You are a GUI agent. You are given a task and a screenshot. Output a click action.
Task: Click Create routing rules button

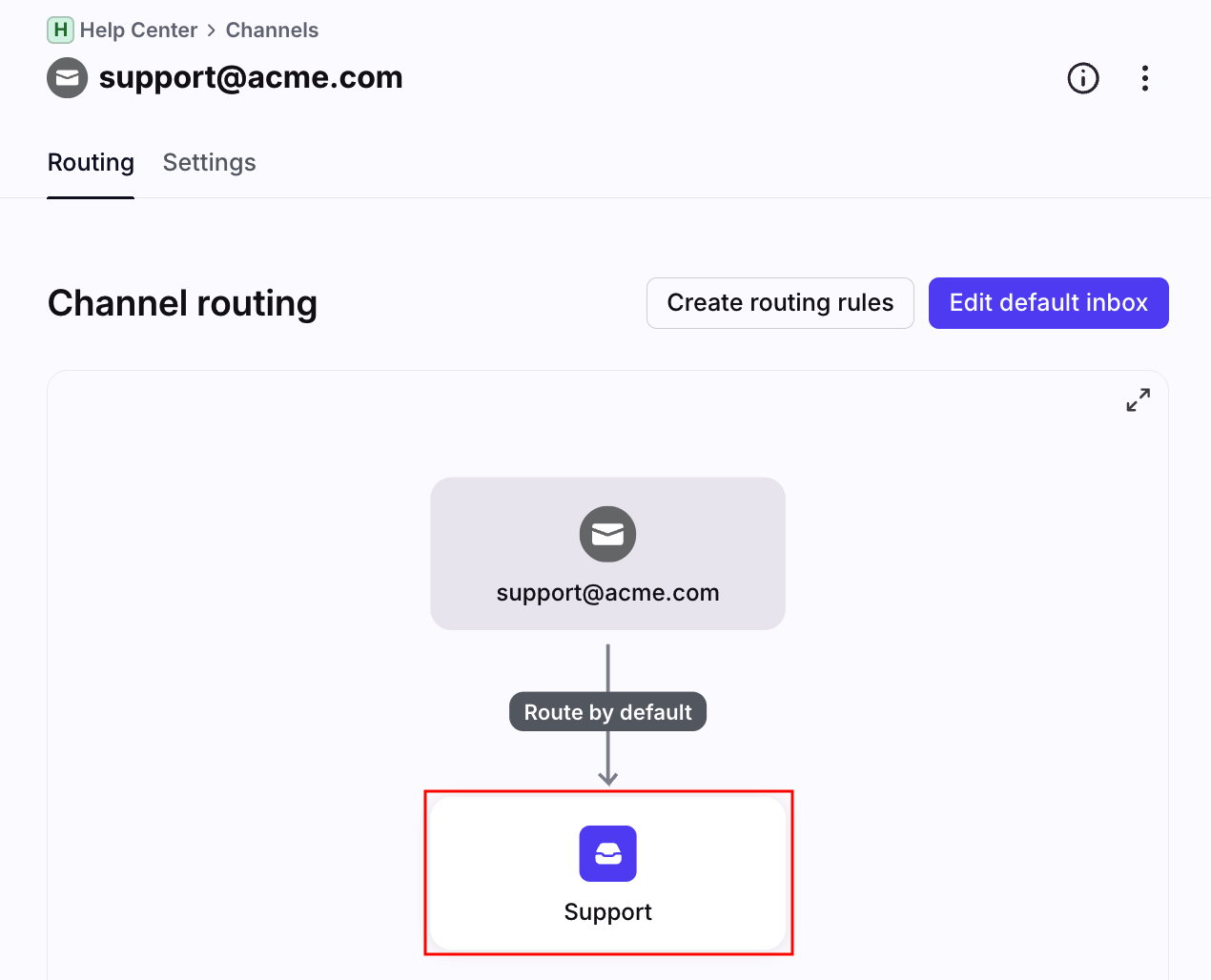(x=780, y=303)
